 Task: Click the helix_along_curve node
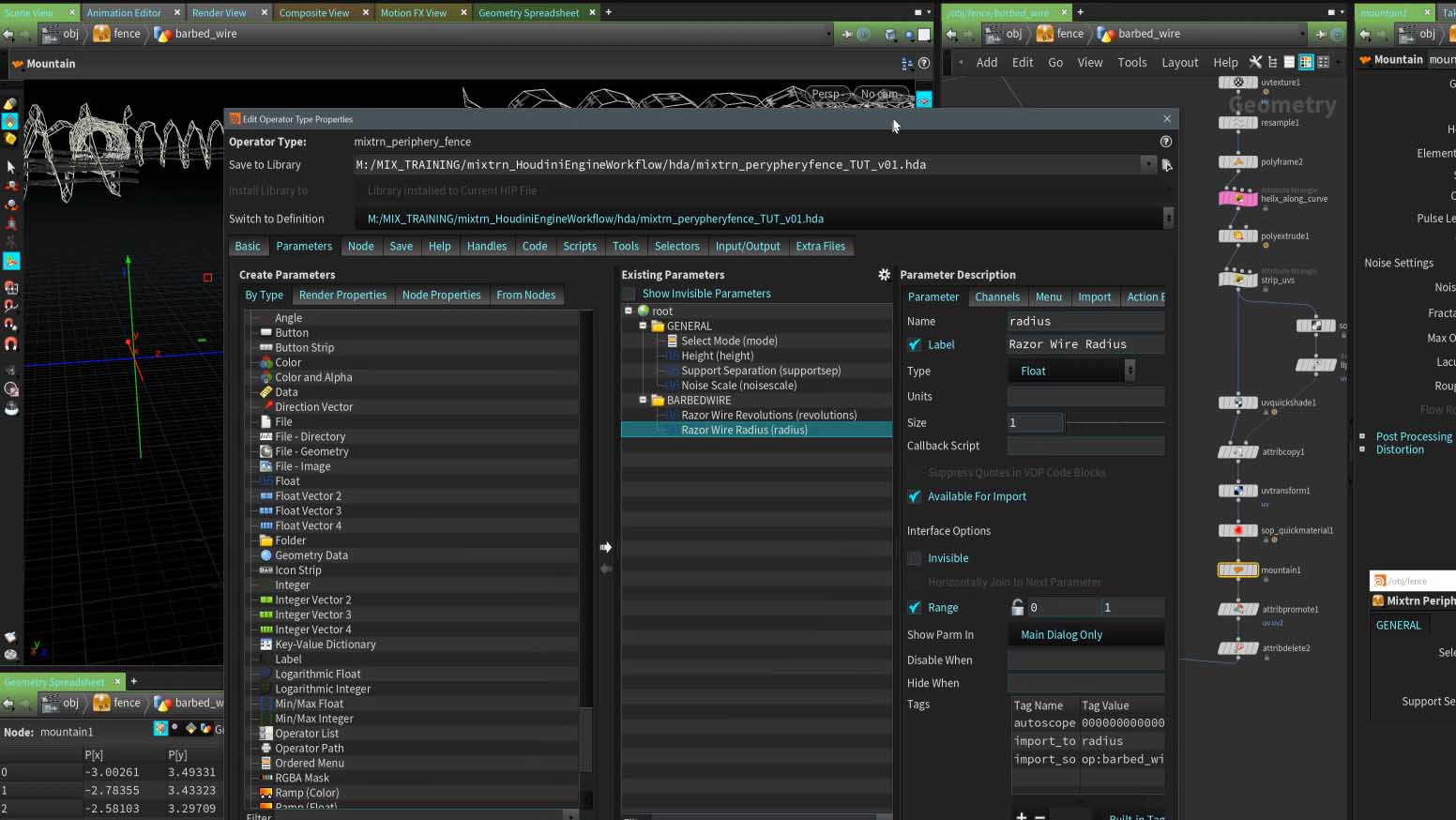click(1238, 198)
